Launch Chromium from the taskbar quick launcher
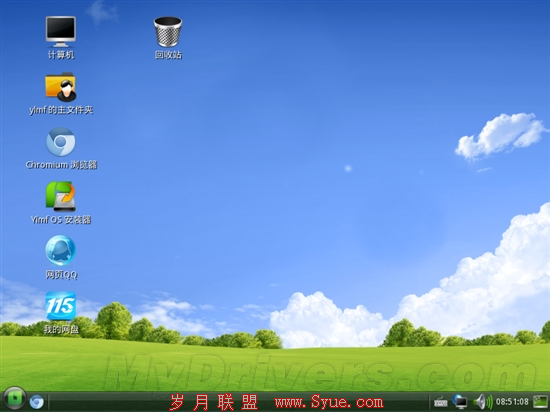Viewport: 550px width, 412px height. [x=36, y=402]
